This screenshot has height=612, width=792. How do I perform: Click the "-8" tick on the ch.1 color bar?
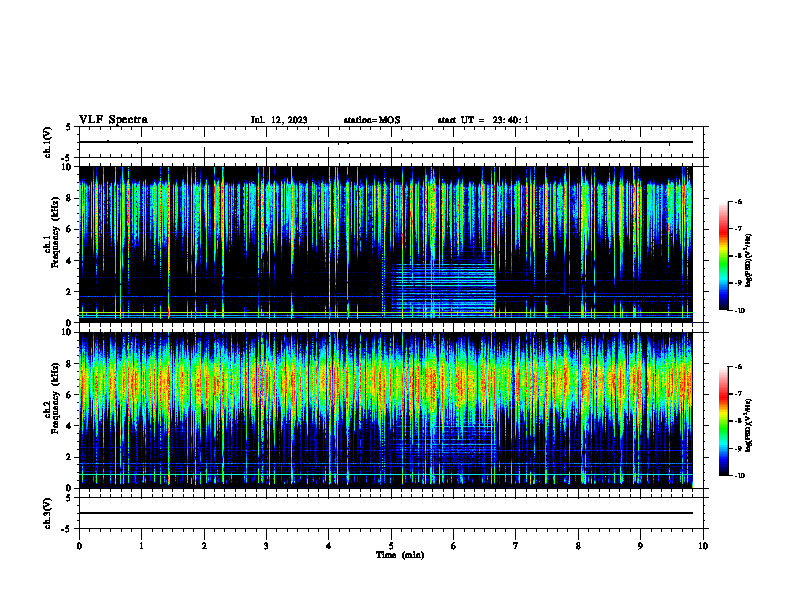(x=738, y=256)
